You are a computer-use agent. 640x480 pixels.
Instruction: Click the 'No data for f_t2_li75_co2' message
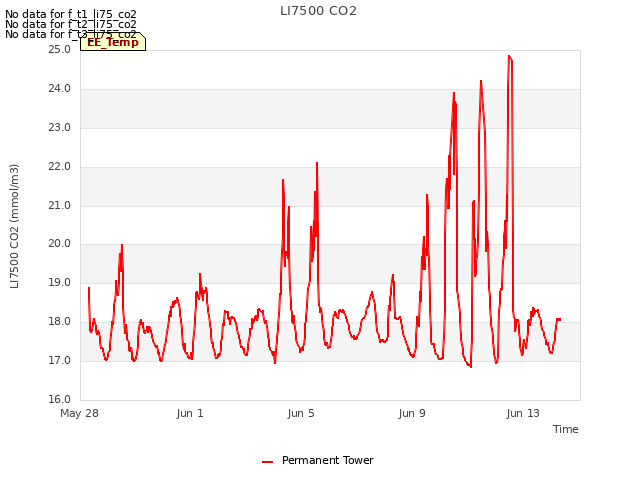[x=71, y=24]
